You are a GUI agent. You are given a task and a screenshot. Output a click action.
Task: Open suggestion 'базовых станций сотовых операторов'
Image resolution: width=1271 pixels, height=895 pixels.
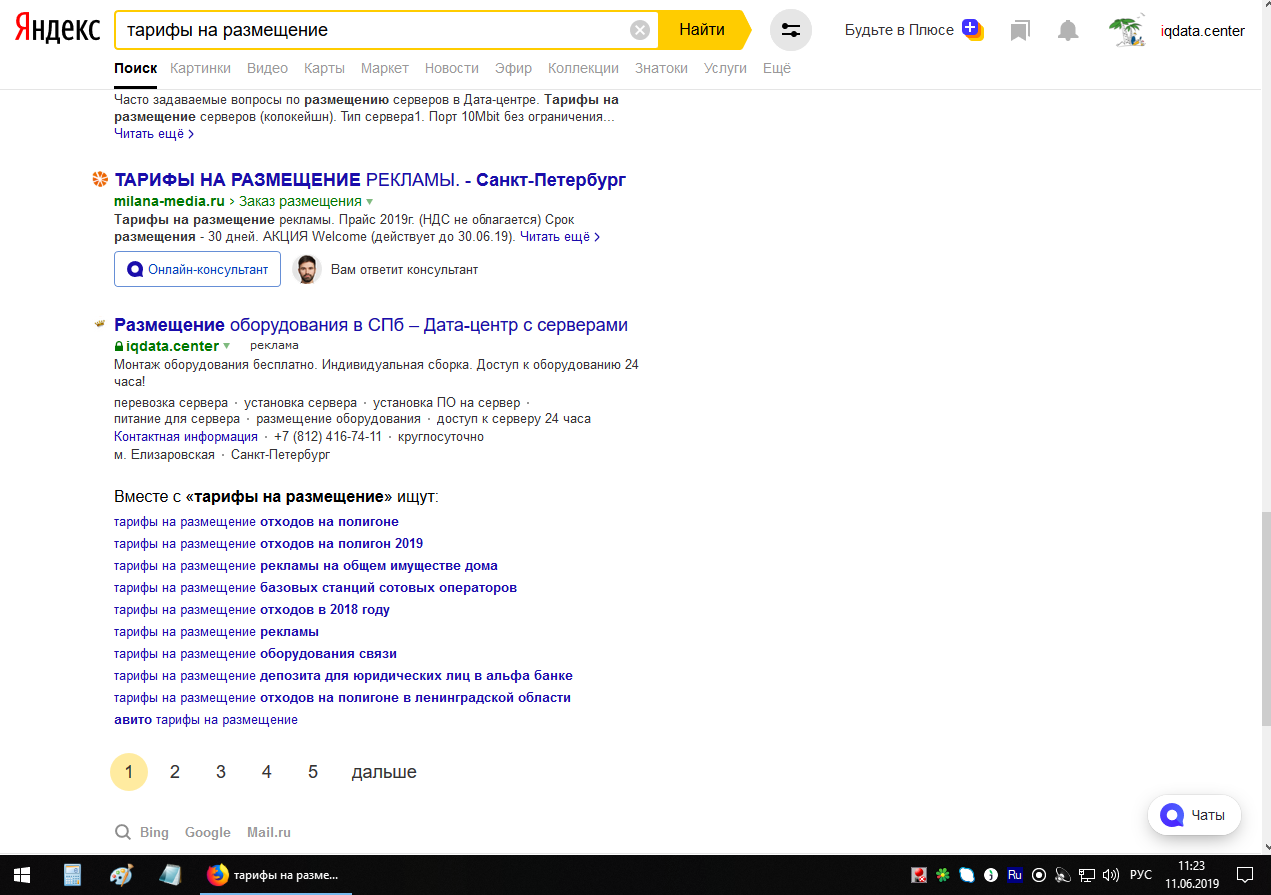[315, 588]
